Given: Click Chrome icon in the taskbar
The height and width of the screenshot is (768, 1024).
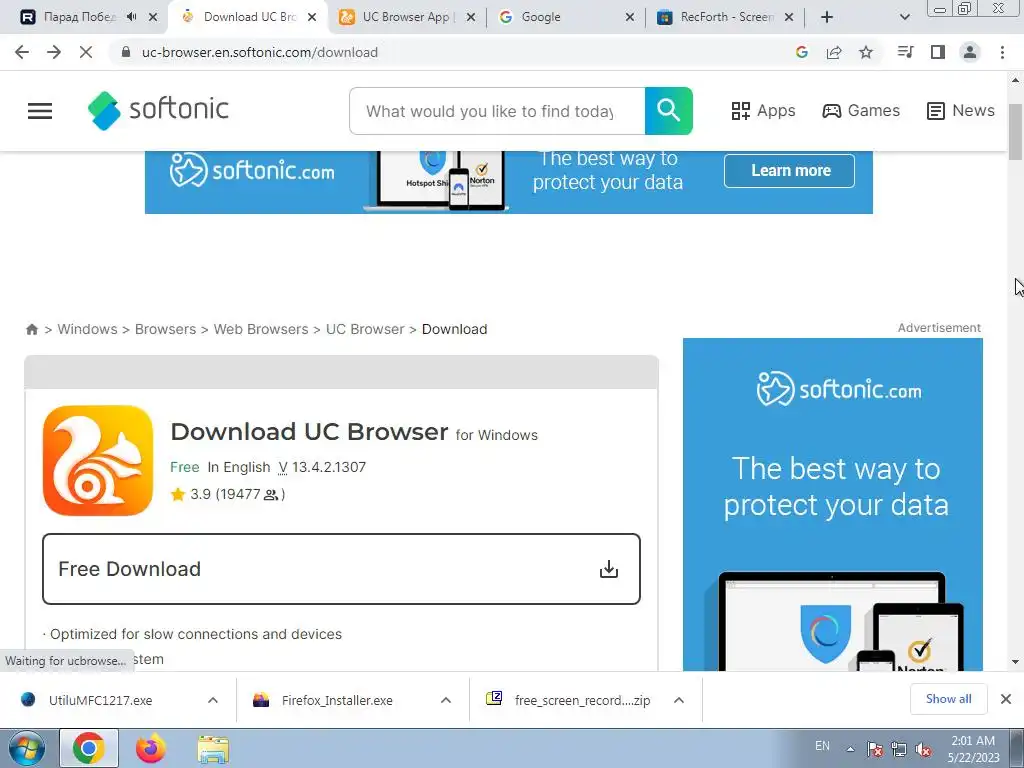Looking at the screenshot, I should click(89, 748).
